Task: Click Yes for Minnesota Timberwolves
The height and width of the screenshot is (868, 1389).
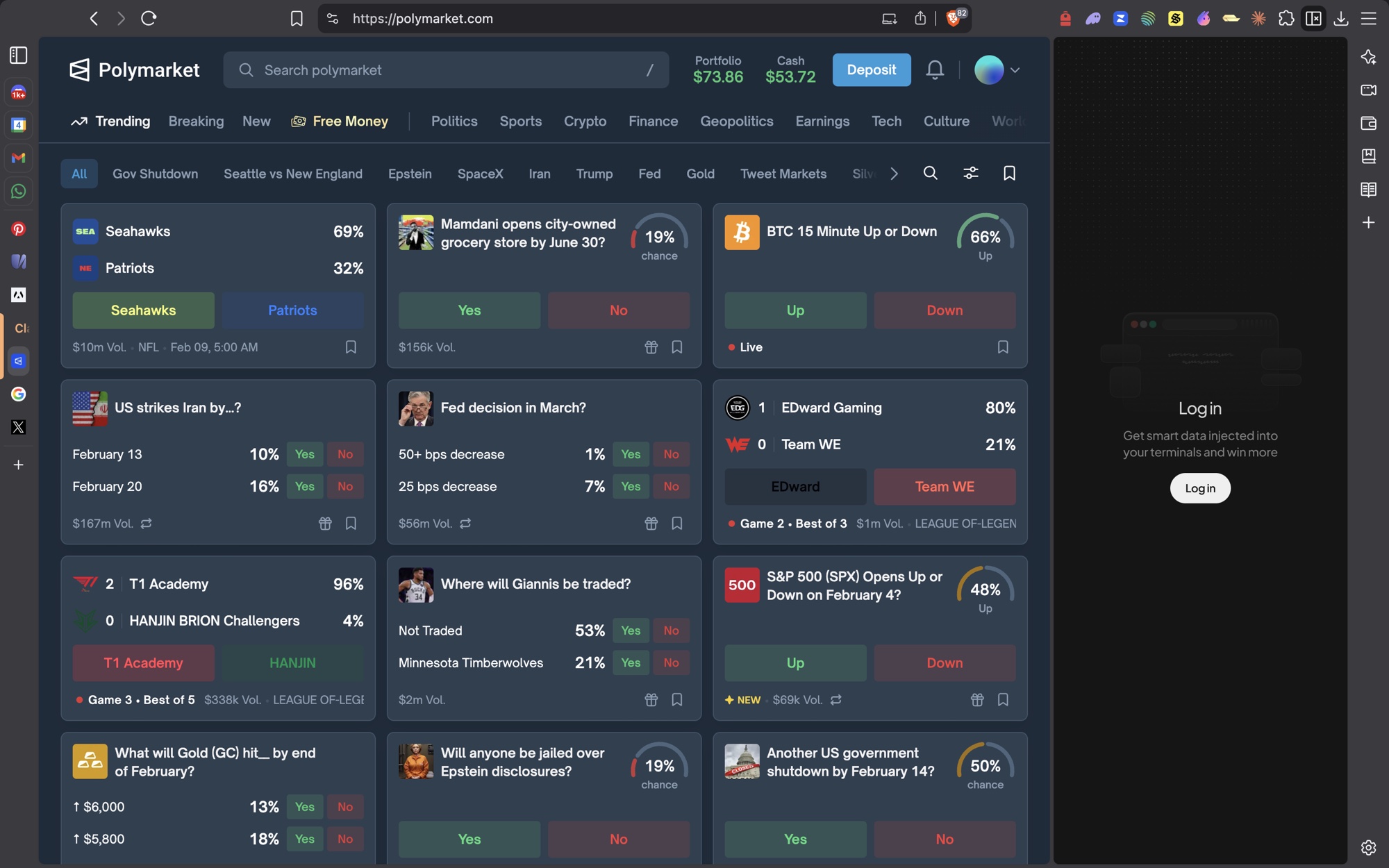Action: (631, 663)
